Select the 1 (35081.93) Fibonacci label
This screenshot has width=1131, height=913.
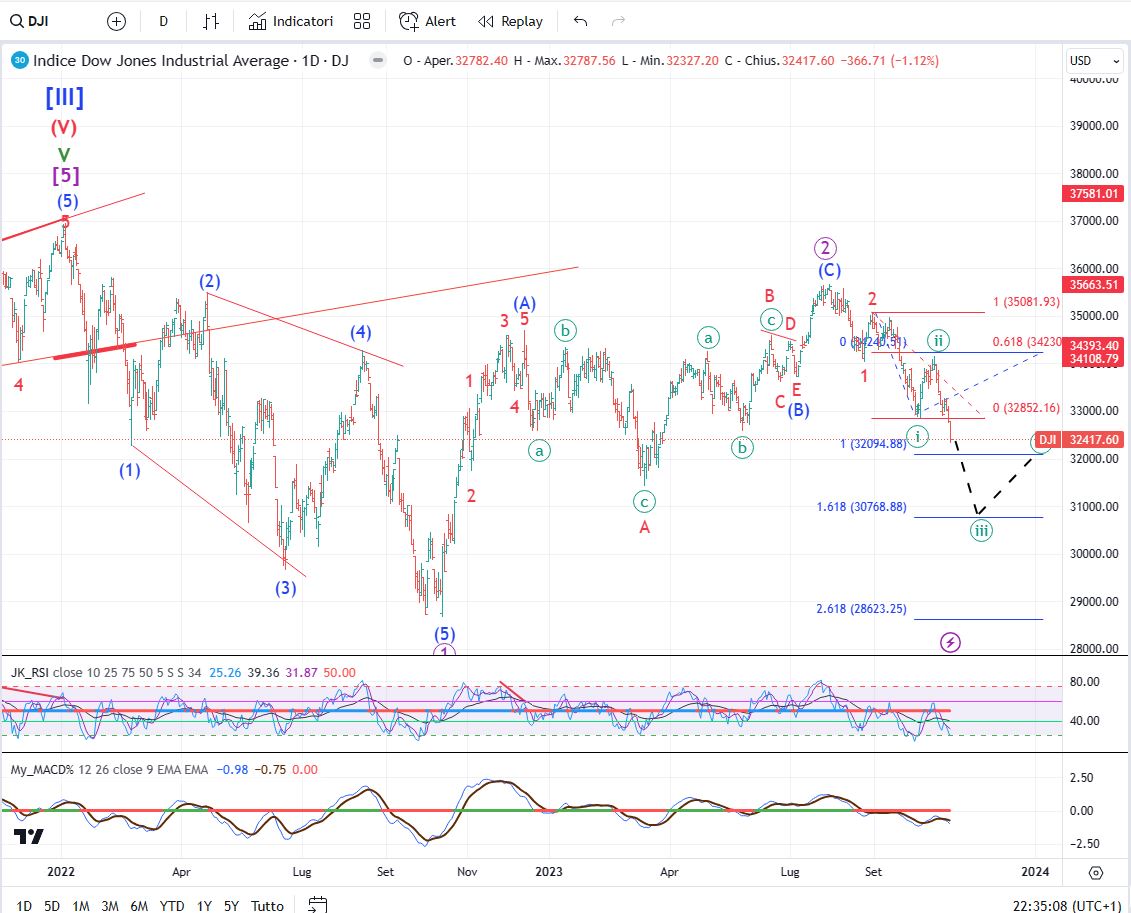point(1026,301)
